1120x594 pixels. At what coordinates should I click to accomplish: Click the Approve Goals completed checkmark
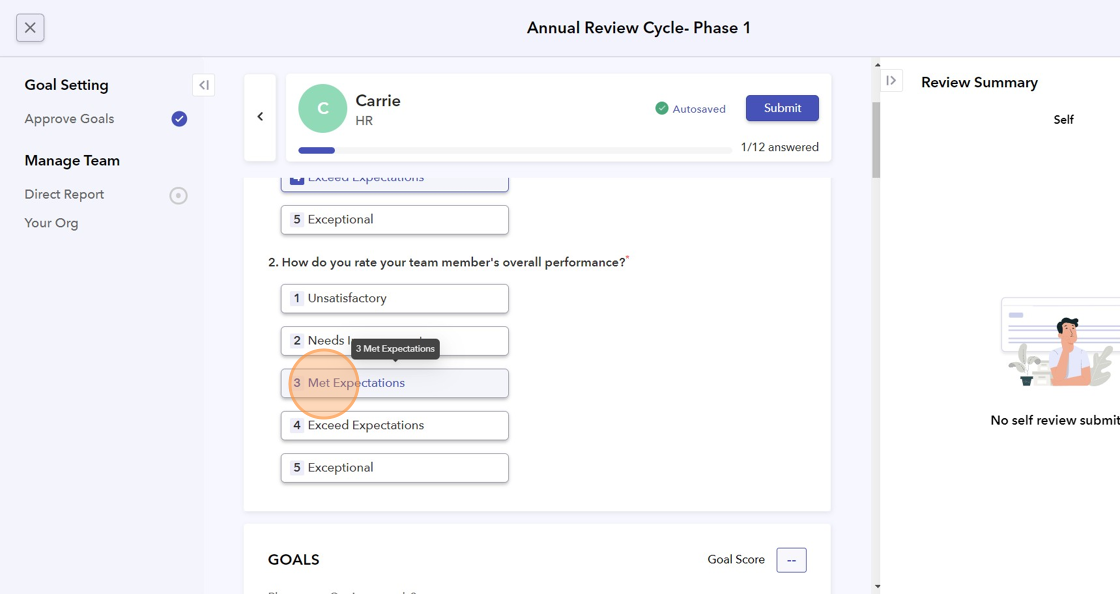tap(179, 119)
